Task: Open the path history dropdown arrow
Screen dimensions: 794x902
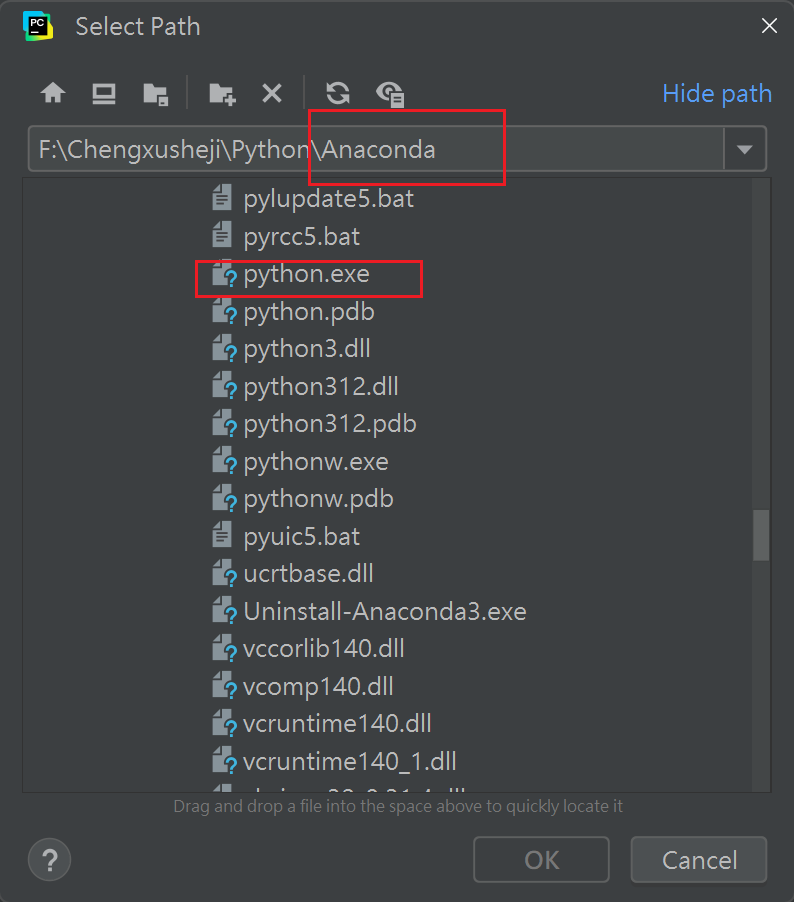Action: (745, 150)
